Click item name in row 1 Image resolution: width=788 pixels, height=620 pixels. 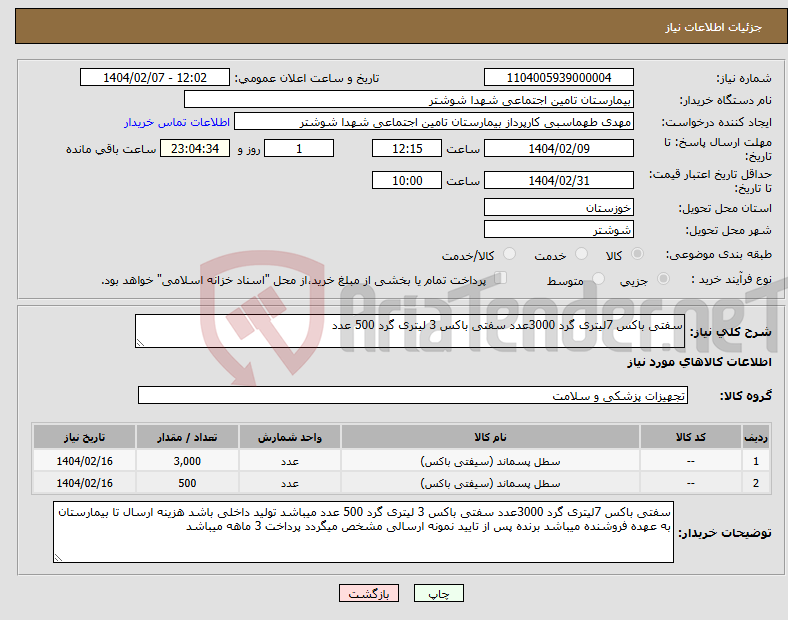coord(490,461)
